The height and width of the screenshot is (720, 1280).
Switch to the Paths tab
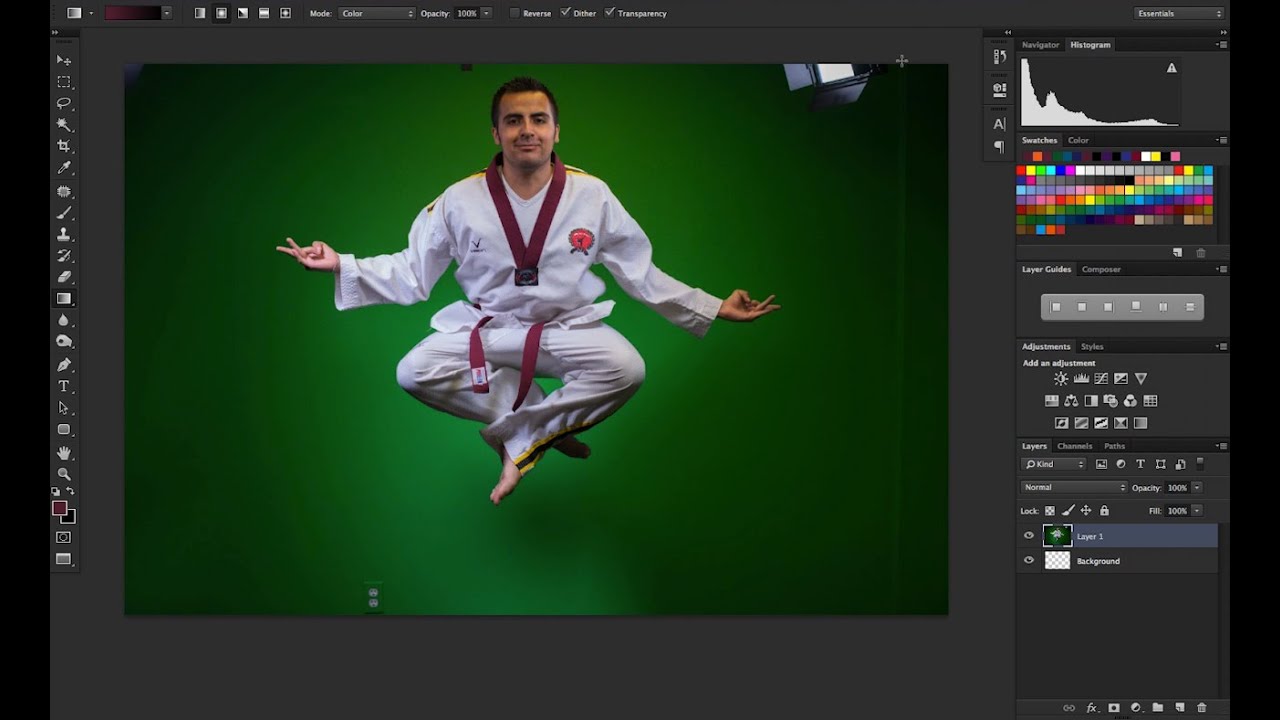(1114, 446)
